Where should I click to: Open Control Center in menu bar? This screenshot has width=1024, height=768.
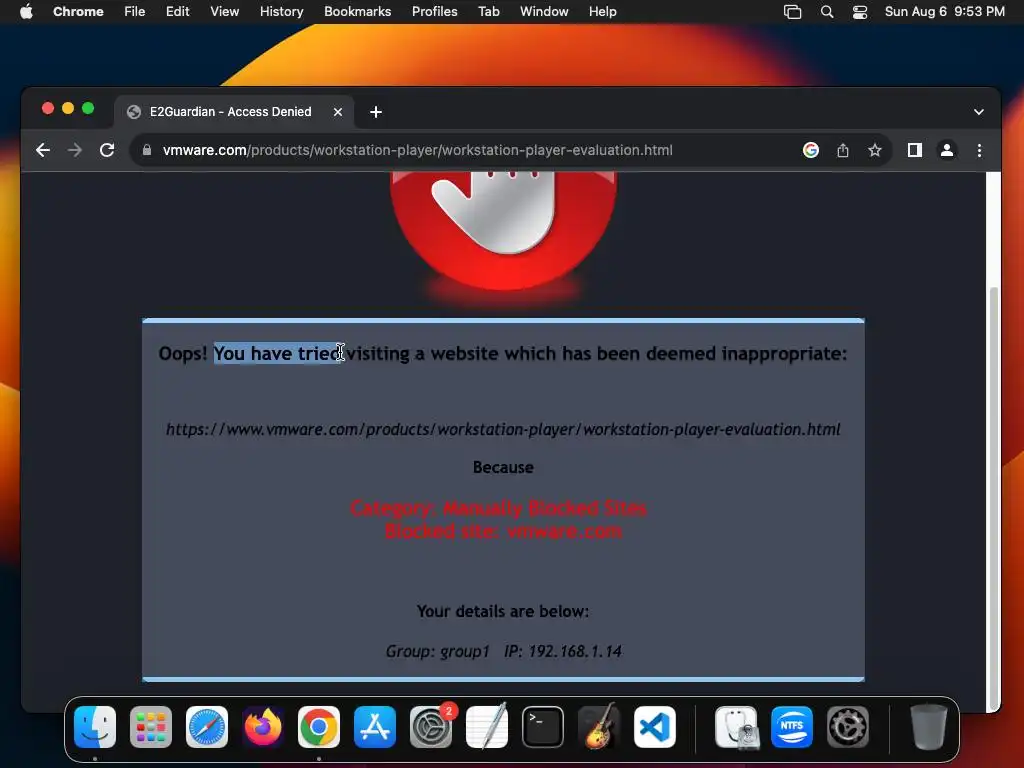860,12
